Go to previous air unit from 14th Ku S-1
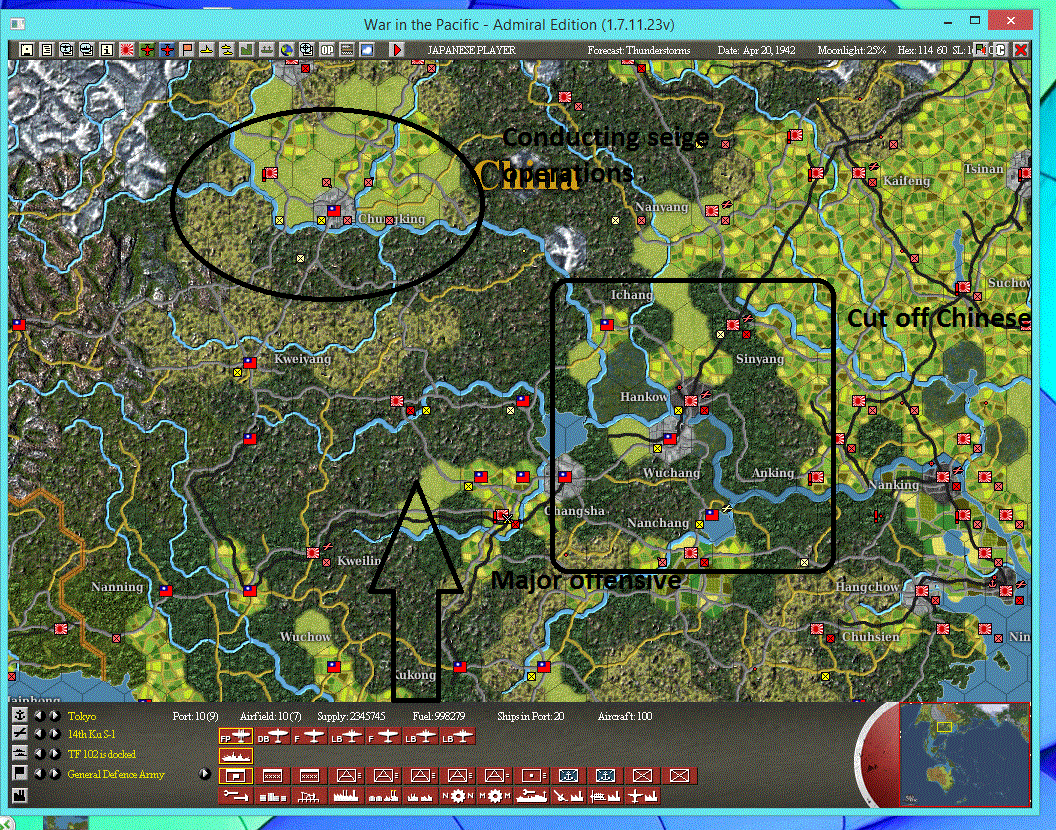The width and height of the screenshot is (1056, 830). [x=40, y=734]
